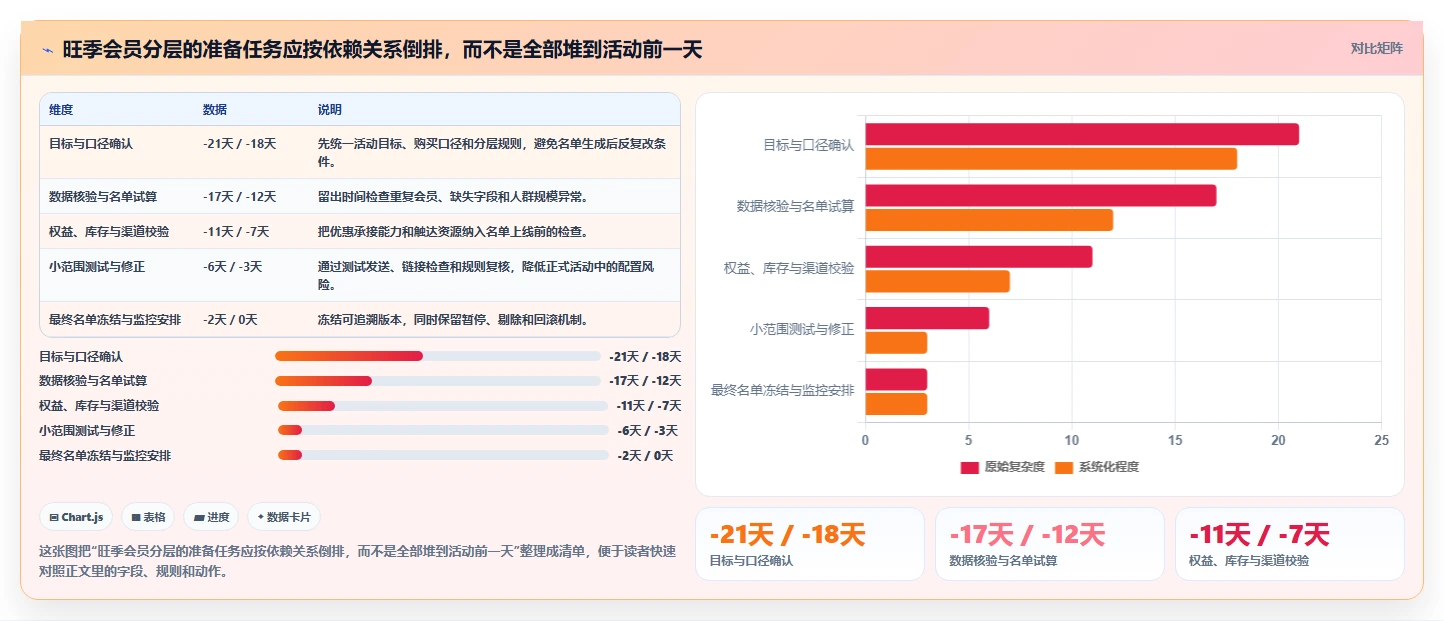Click progress value -6天 / -3天
1444x621 pixels.
[647, 430]
